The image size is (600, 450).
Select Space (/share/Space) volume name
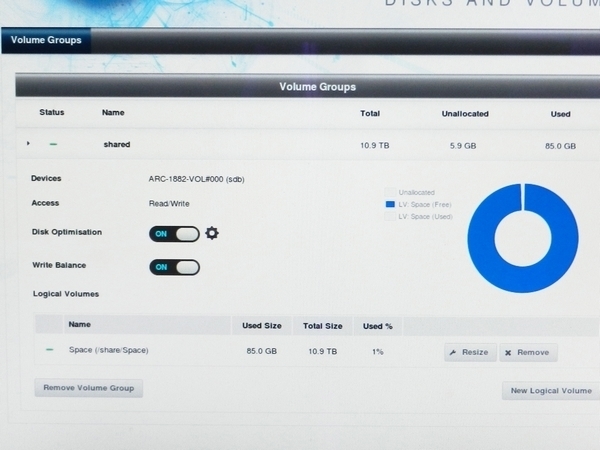pos(109,350)
